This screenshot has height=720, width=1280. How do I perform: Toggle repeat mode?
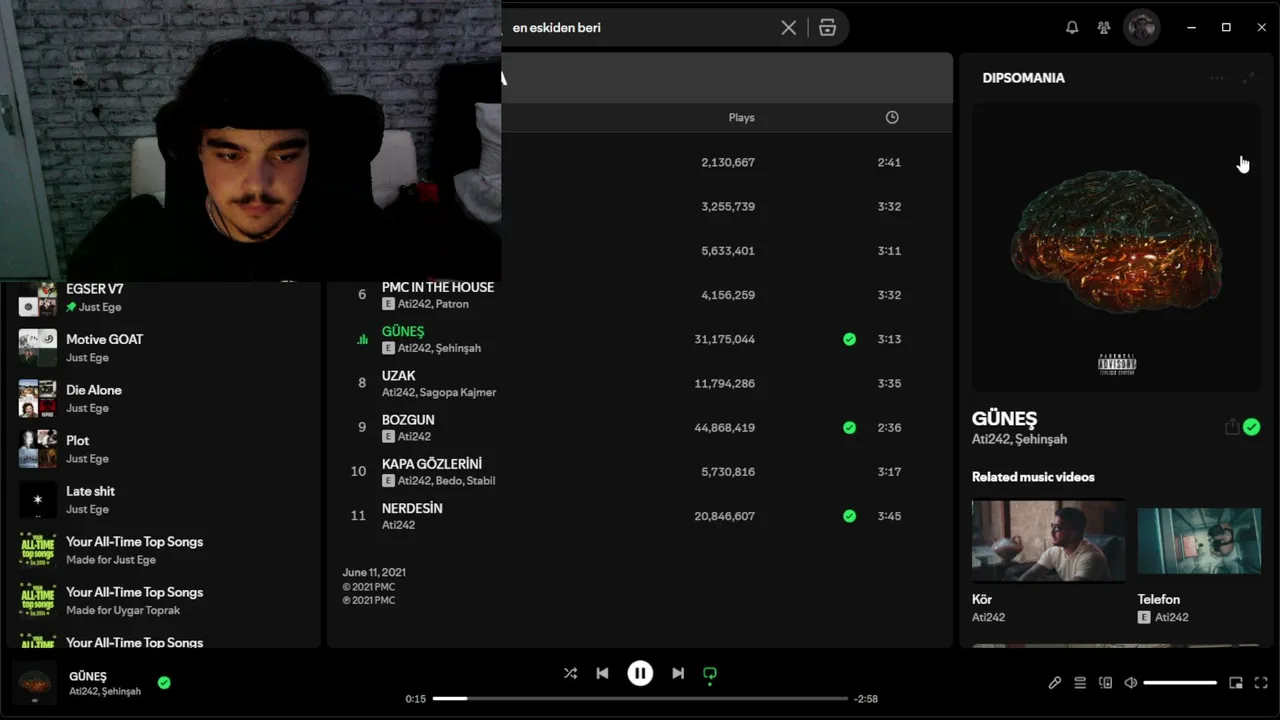[710, 673]
